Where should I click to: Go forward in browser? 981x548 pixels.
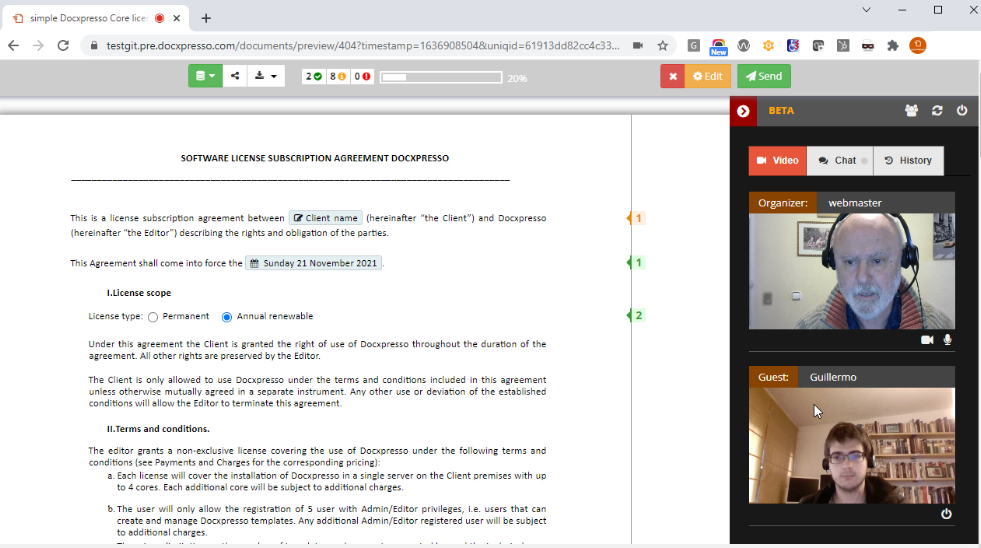pos(38,46)
